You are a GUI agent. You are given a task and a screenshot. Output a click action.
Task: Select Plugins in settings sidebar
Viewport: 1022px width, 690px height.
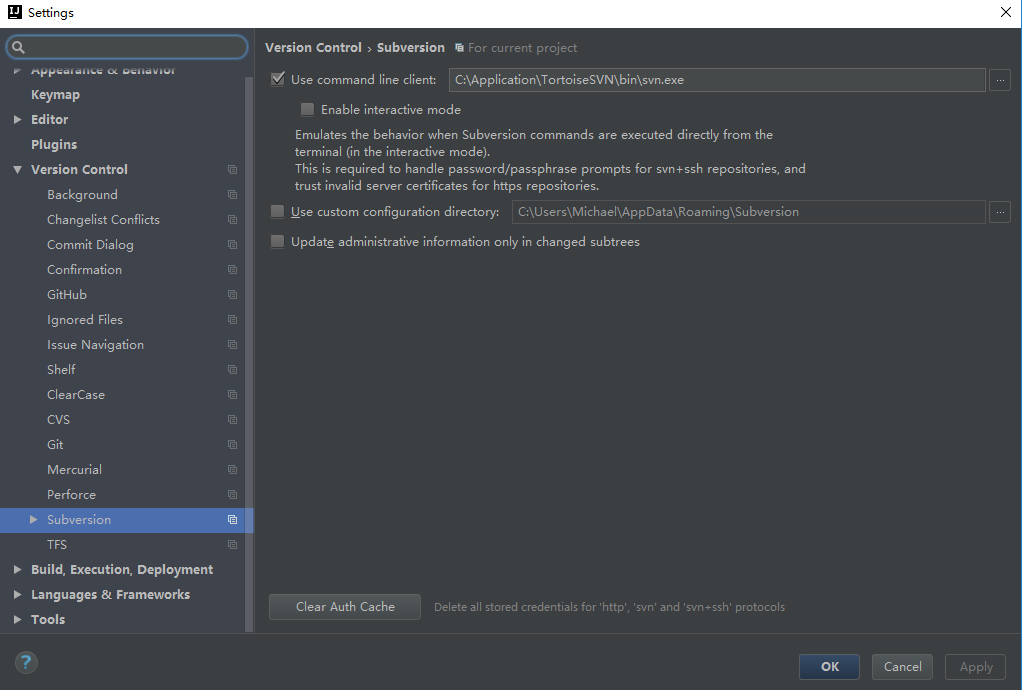[x=54, y=145]
